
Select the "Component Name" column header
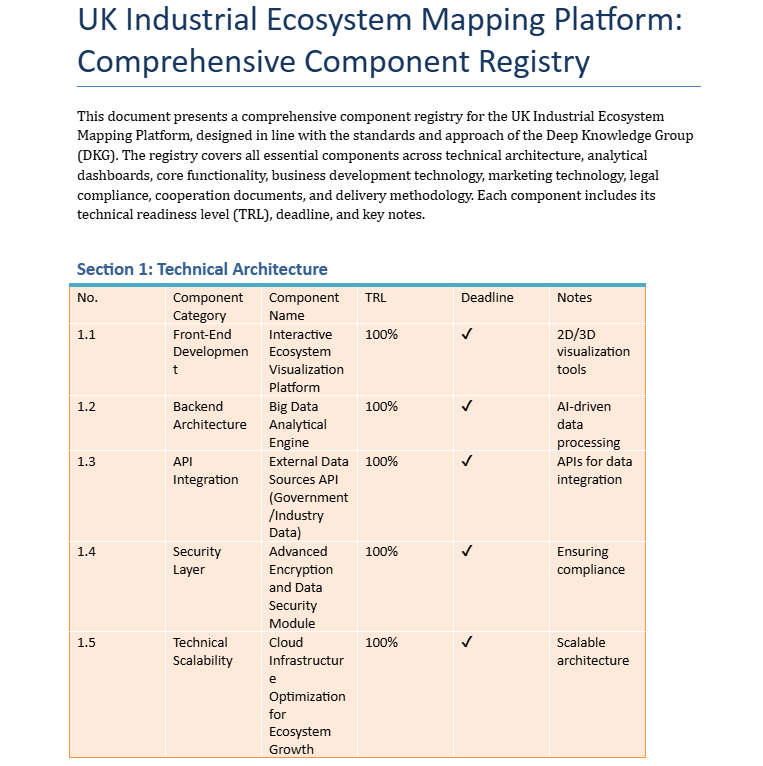tap(303, 306)
